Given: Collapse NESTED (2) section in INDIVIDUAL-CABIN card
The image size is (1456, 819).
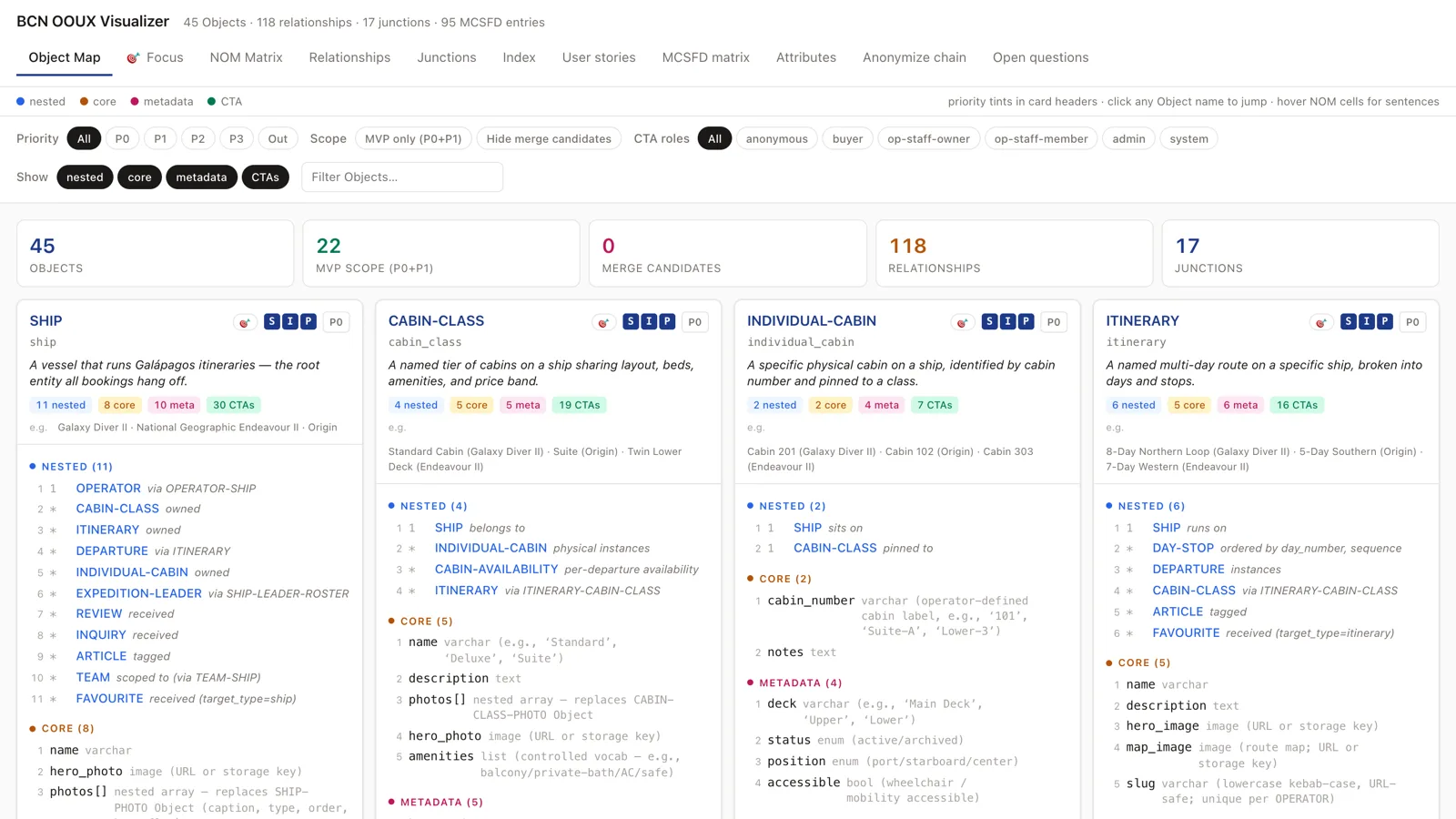Looking at the screenshot, I should [x=786, y=506].
